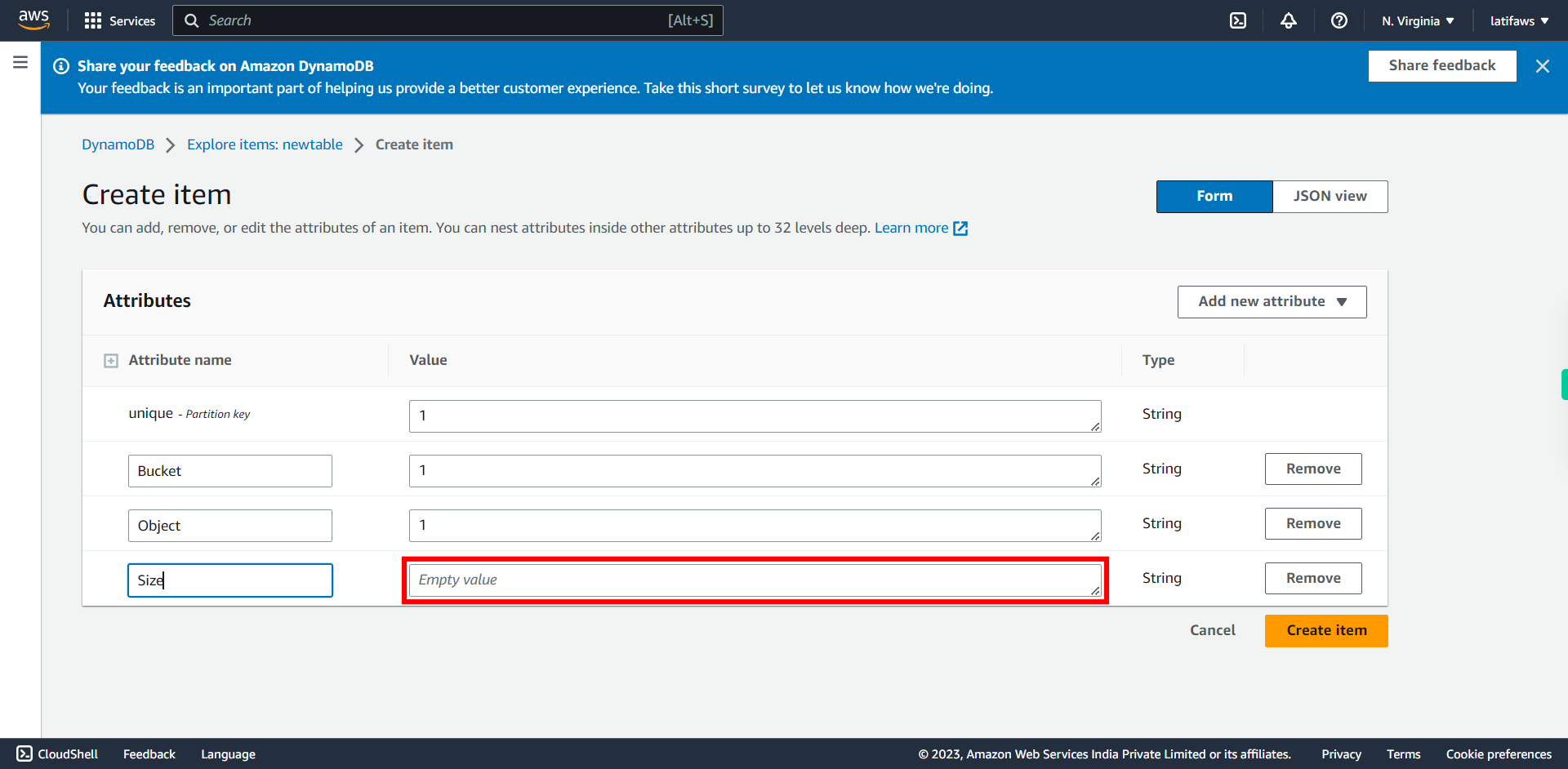Go to DynamoDB breadcrumb link
Image resolution: width=1568 pixels, height=769 pixels.
pyautogui.click(x=118, y=144)
